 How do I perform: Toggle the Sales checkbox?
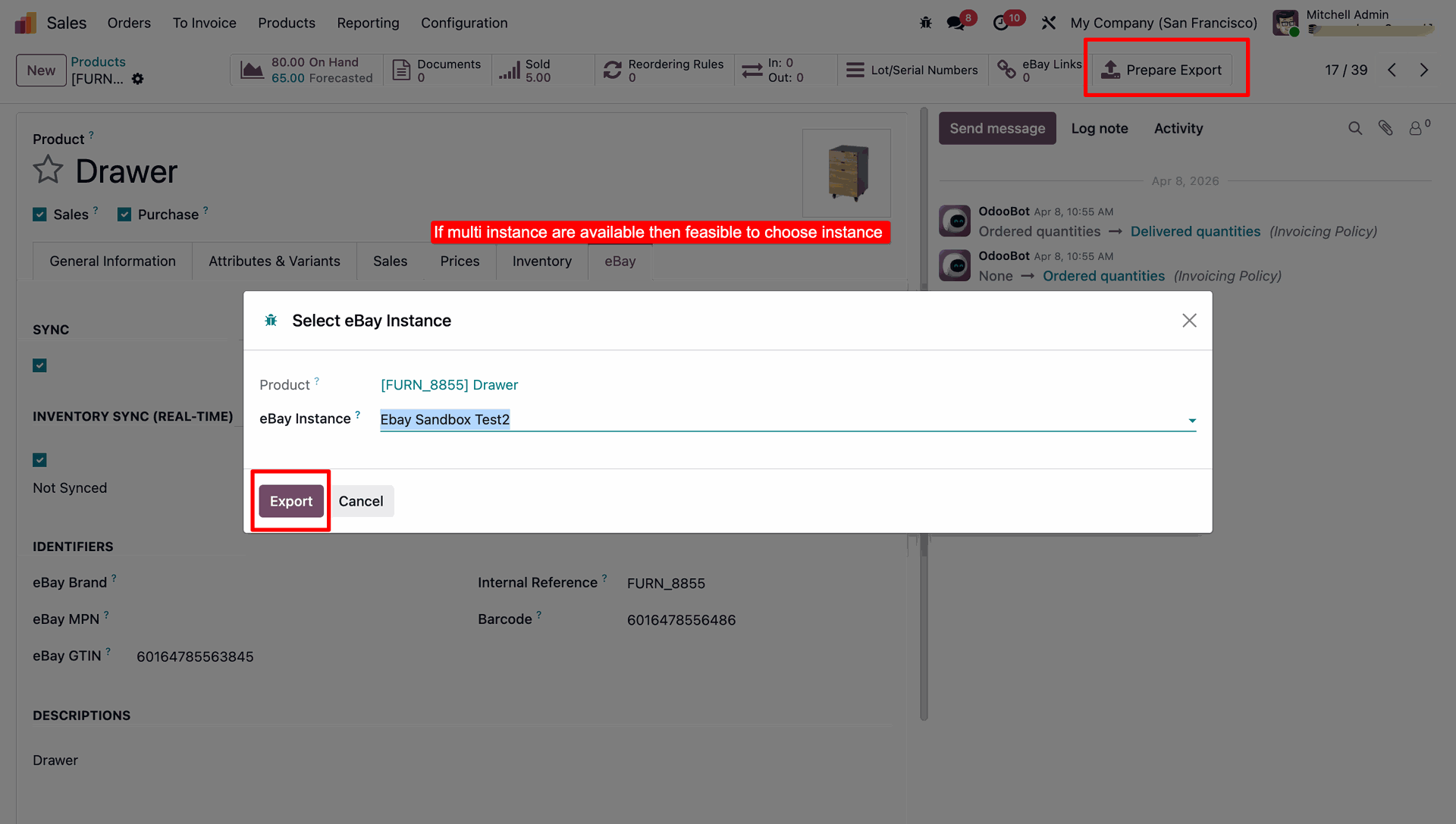pyautogui.click(x=39, y=215)
